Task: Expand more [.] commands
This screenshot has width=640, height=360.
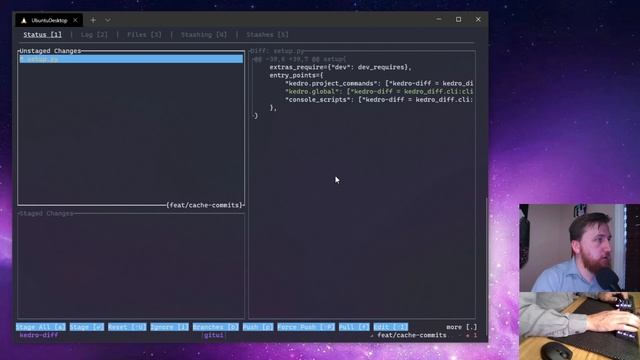Action: point(461,327)
